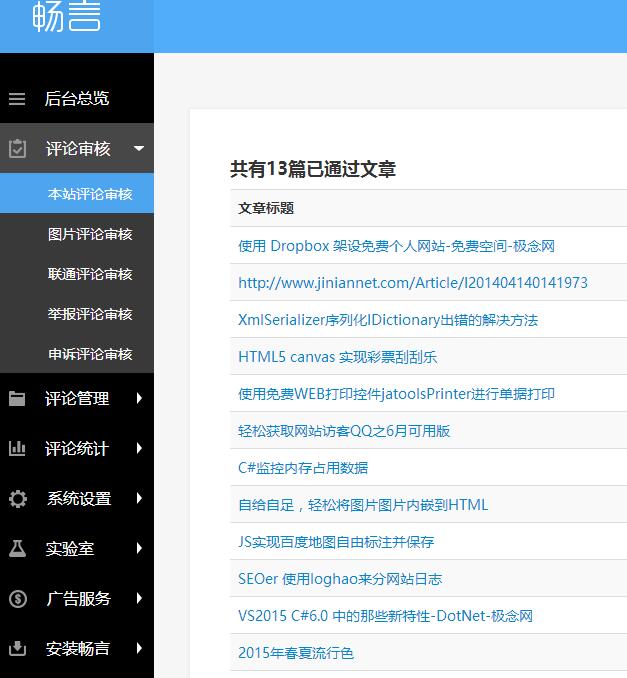Click the folder icon beside 评论管理

[x=17, y=398]
